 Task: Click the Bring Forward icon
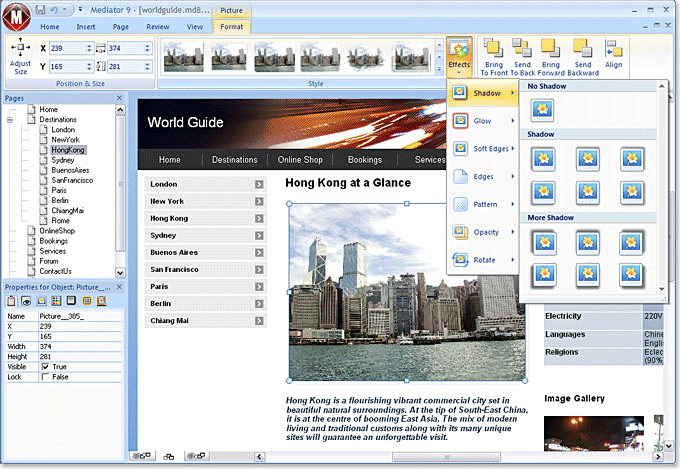click(551, 47)
